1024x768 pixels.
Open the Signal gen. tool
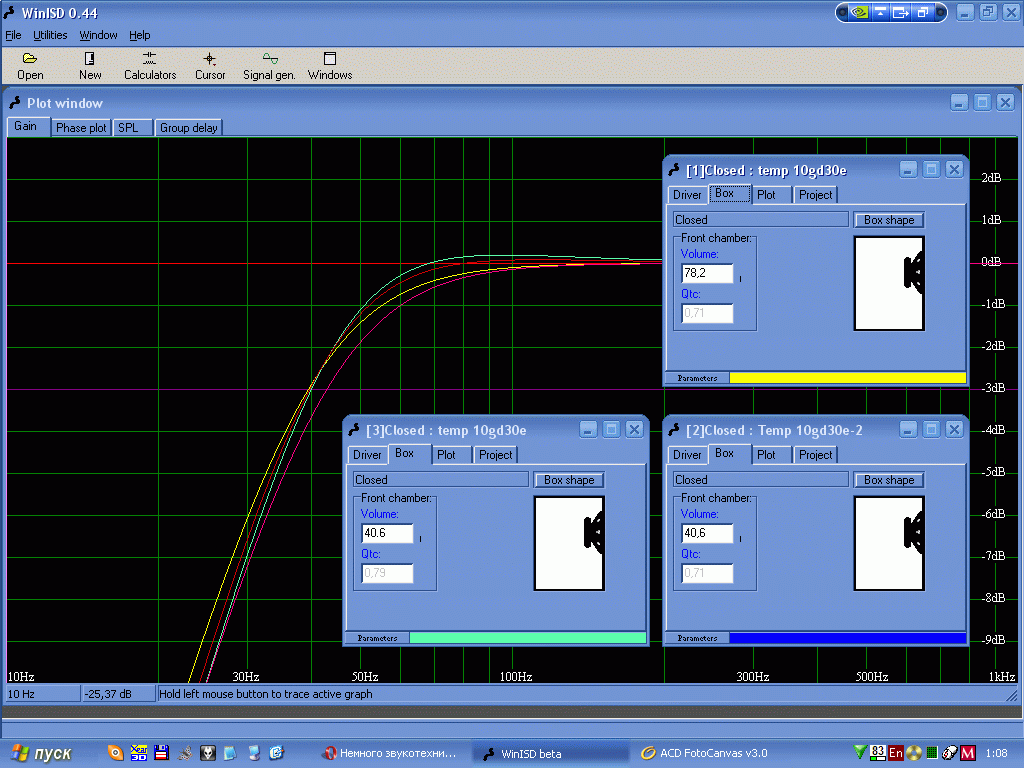coord(269,66)
